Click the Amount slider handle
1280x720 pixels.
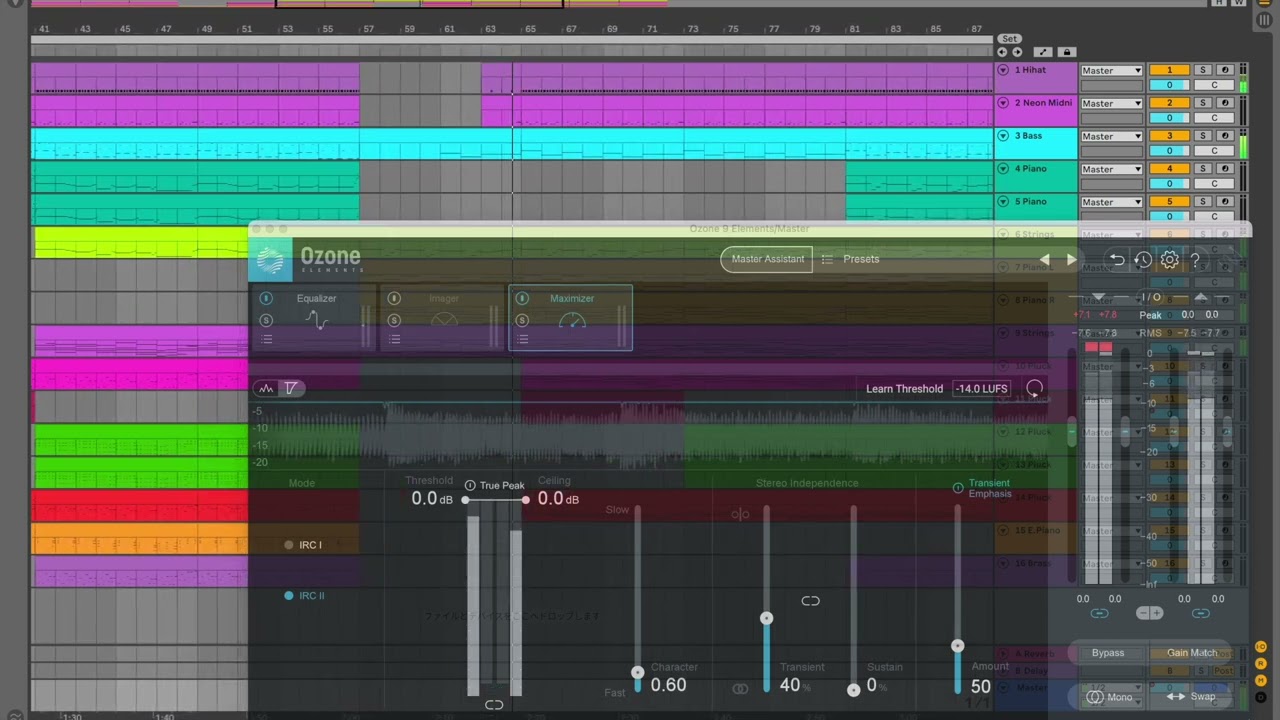(957, 645)
